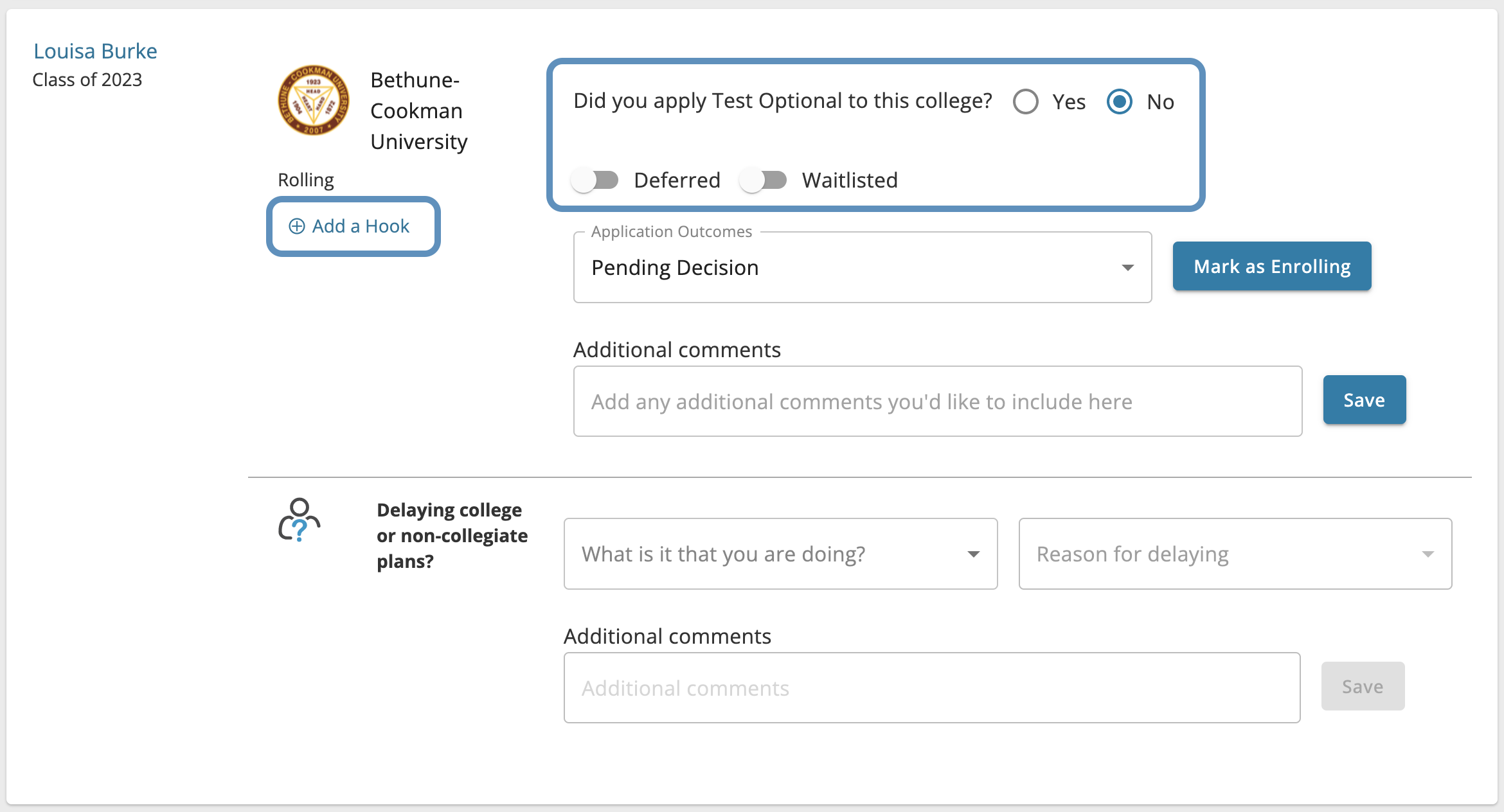
Task: Click the Mark as Enrolling button
Action: (1272, 266)
